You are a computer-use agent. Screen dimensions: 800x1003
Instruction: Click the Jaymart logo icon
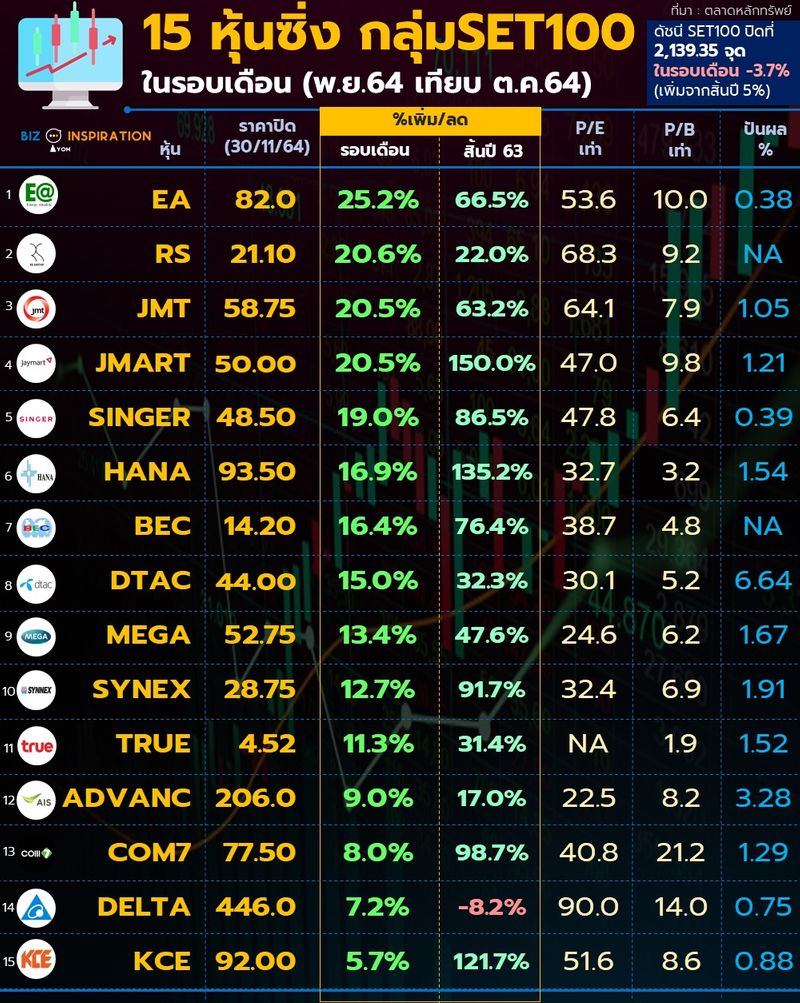(x=37, y=362)
